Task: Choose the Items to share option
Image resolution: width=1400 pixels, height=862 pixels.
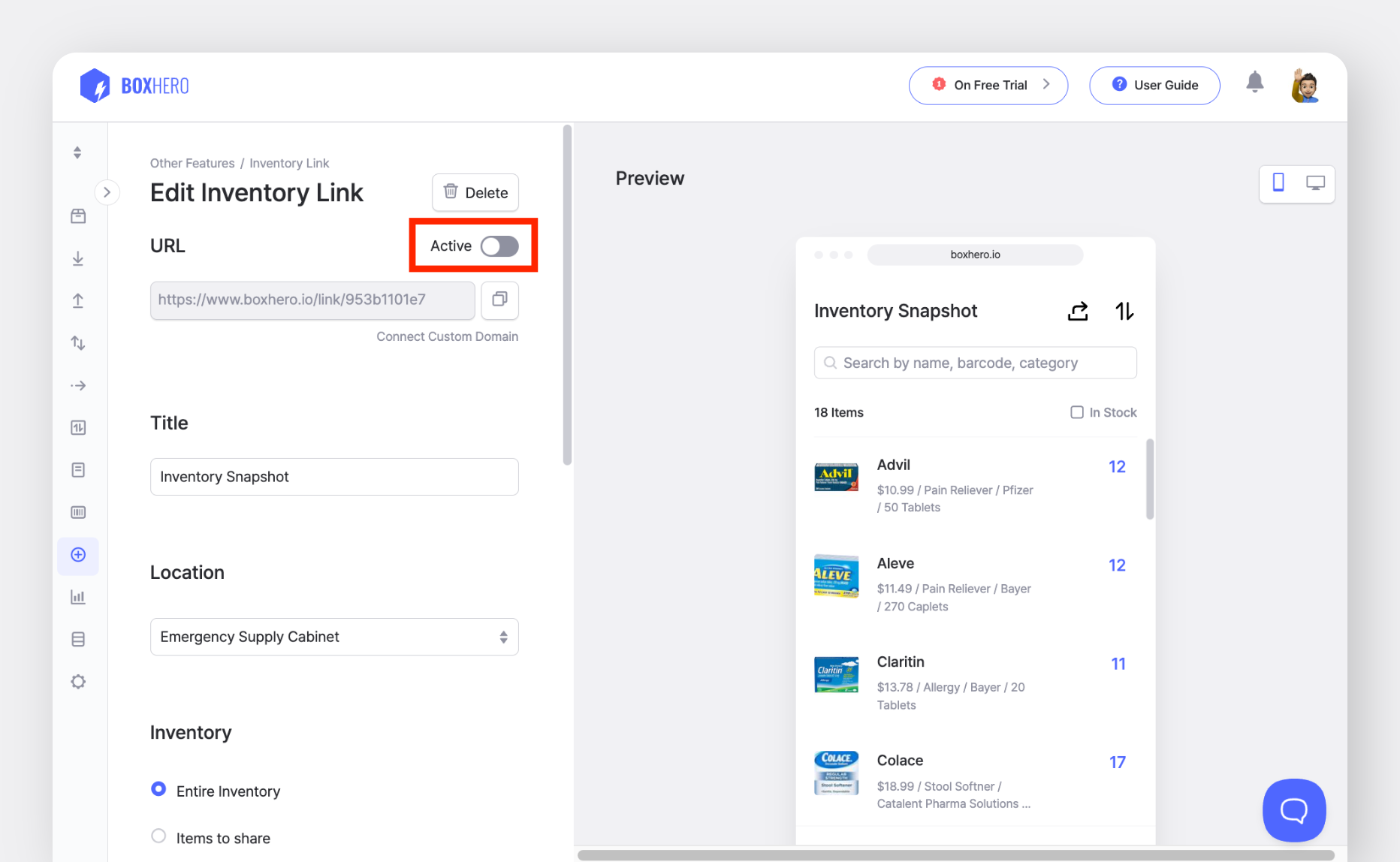Action: point(158,836)
